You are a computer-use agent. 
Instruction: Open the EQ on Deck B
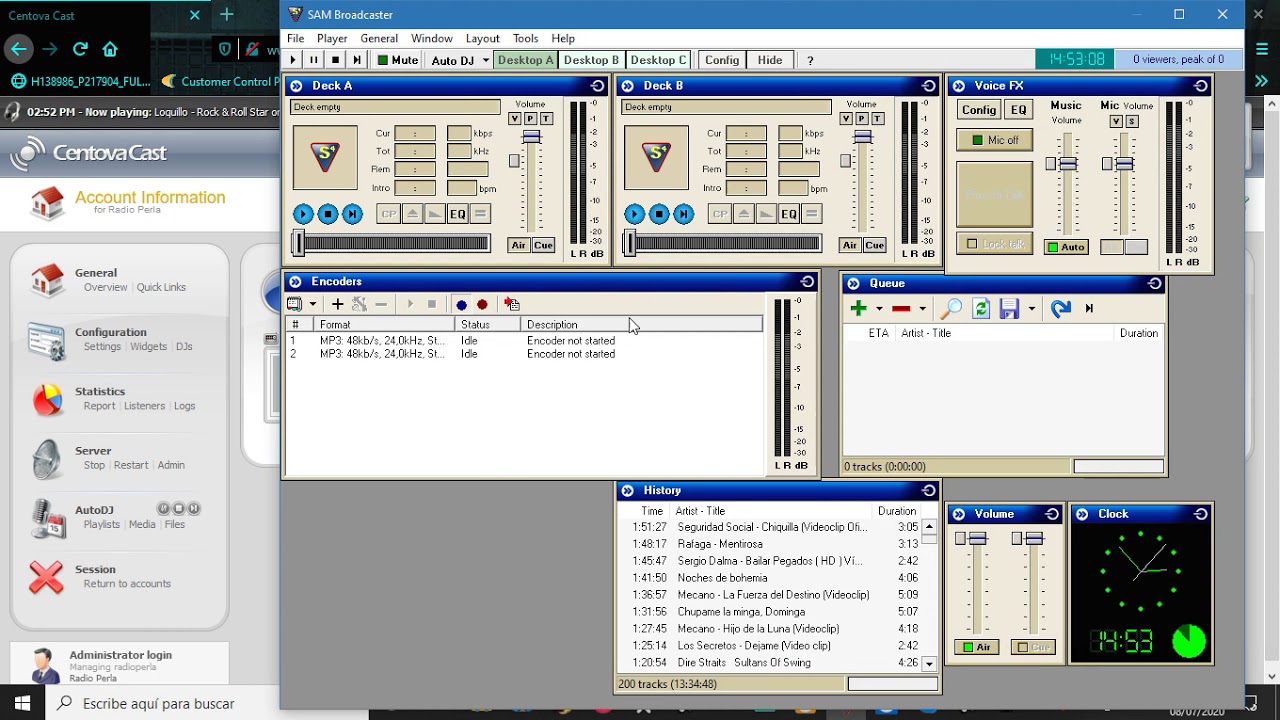(788, 214)
